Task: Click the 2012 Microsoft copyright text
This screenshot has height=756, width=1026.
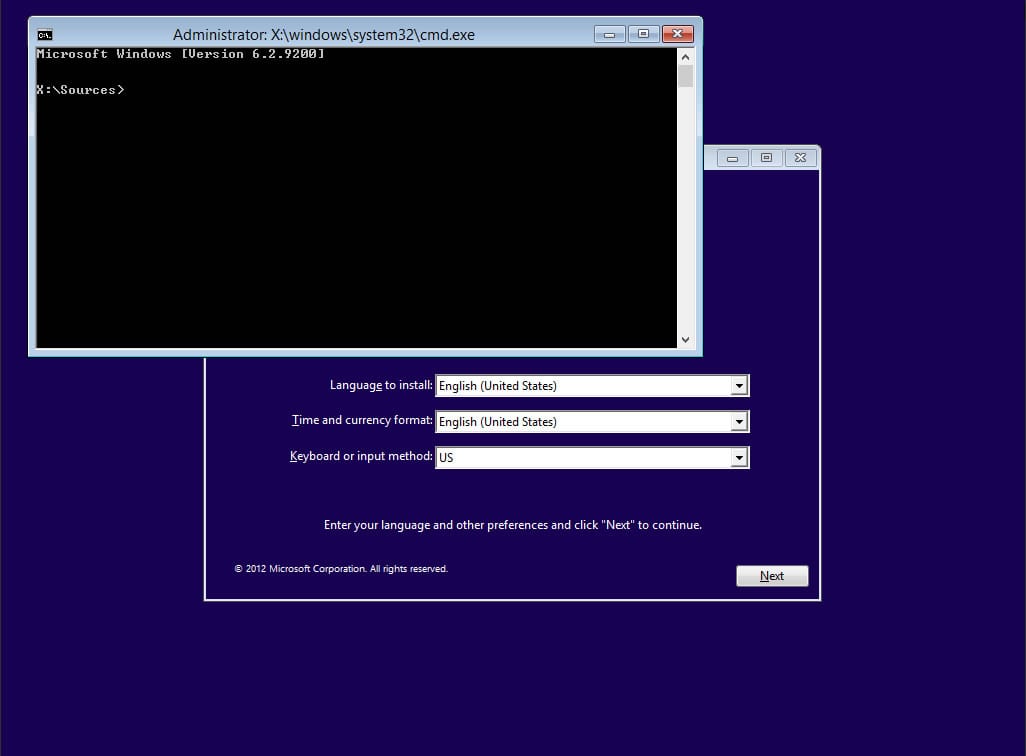Action: click(x=341, y=568)
